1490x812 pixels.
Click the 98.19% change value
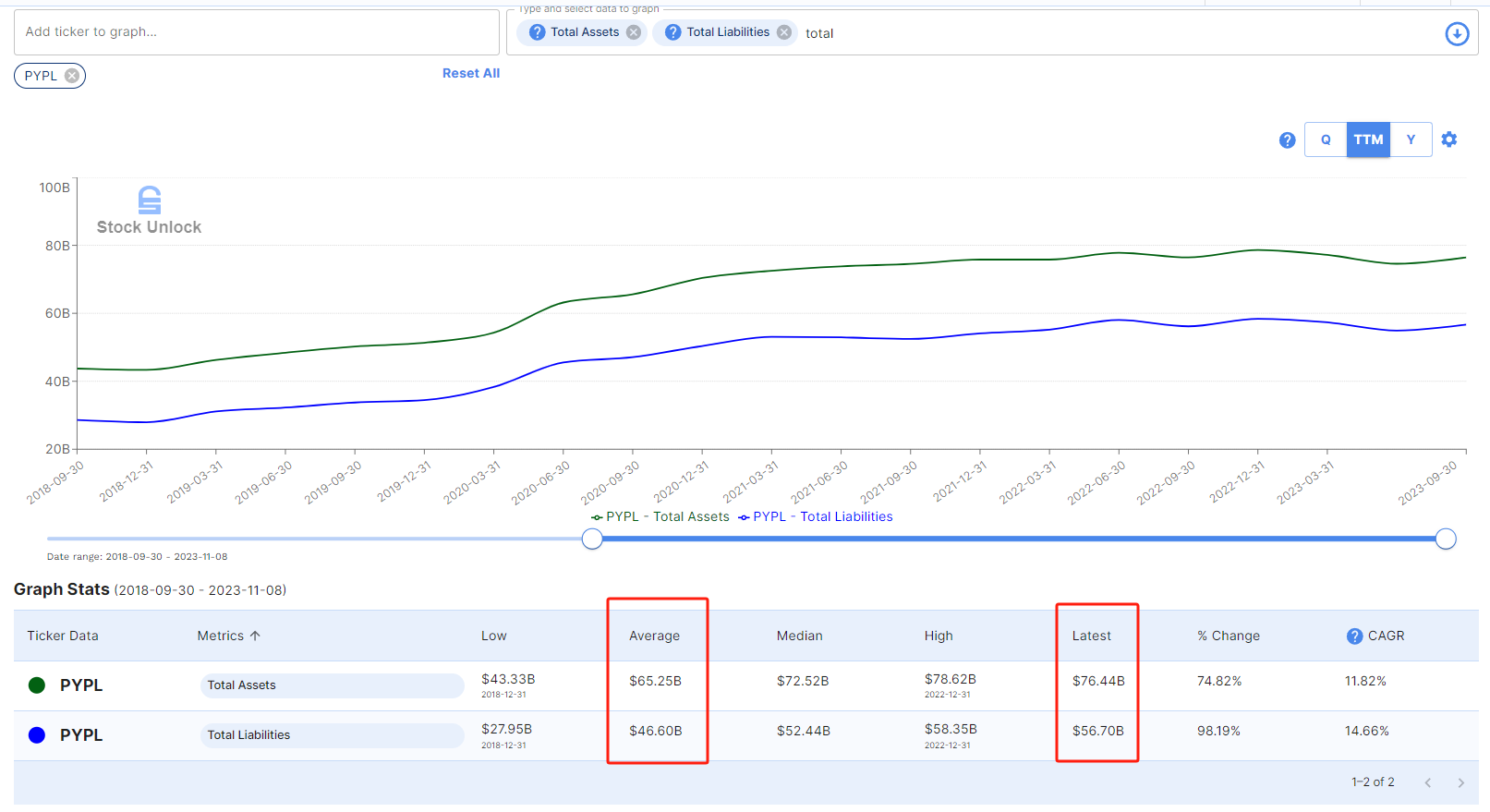1219,731
